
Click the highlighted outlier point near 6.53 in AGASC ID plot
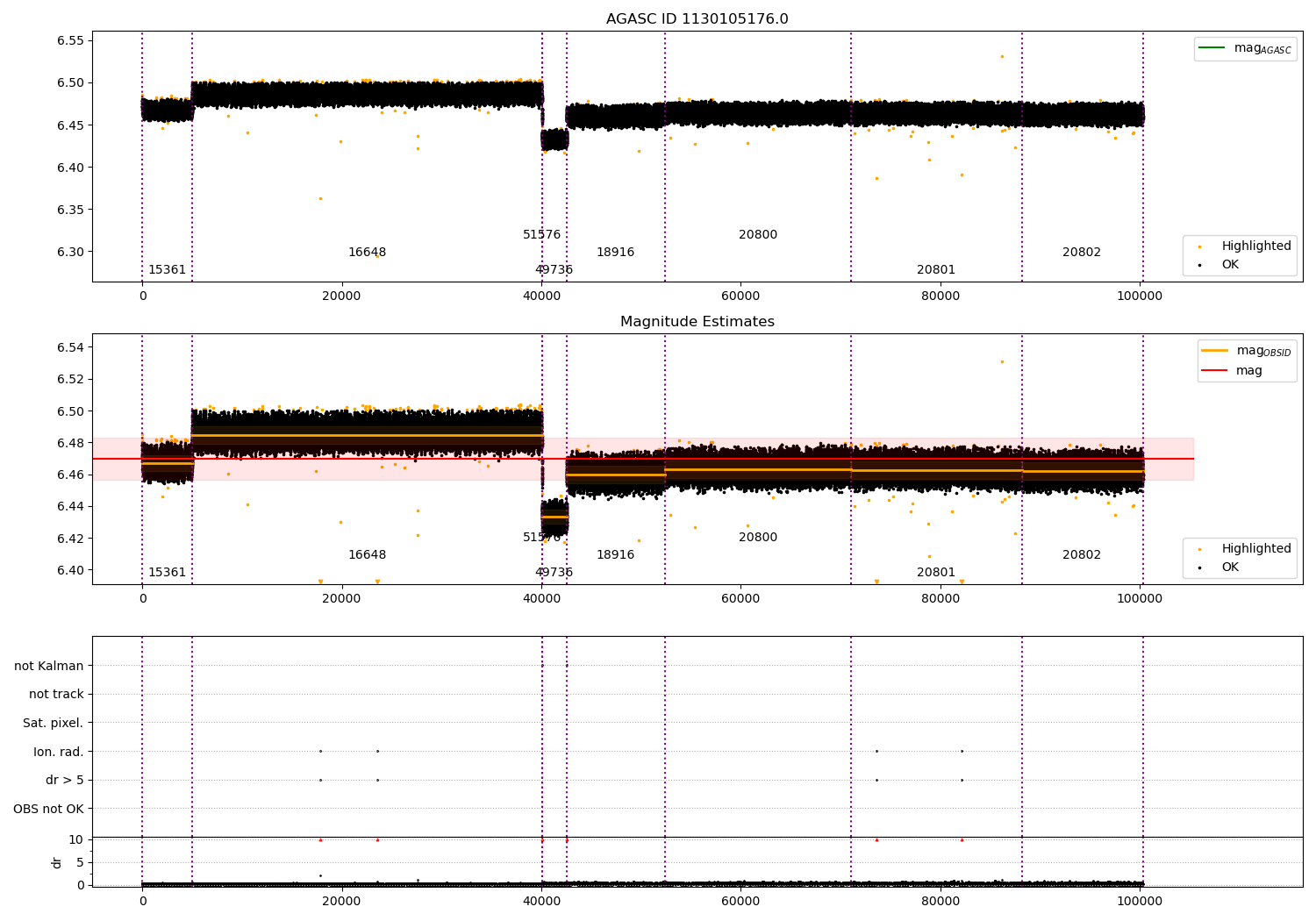pyautogui.click(x=1002, y=57)
